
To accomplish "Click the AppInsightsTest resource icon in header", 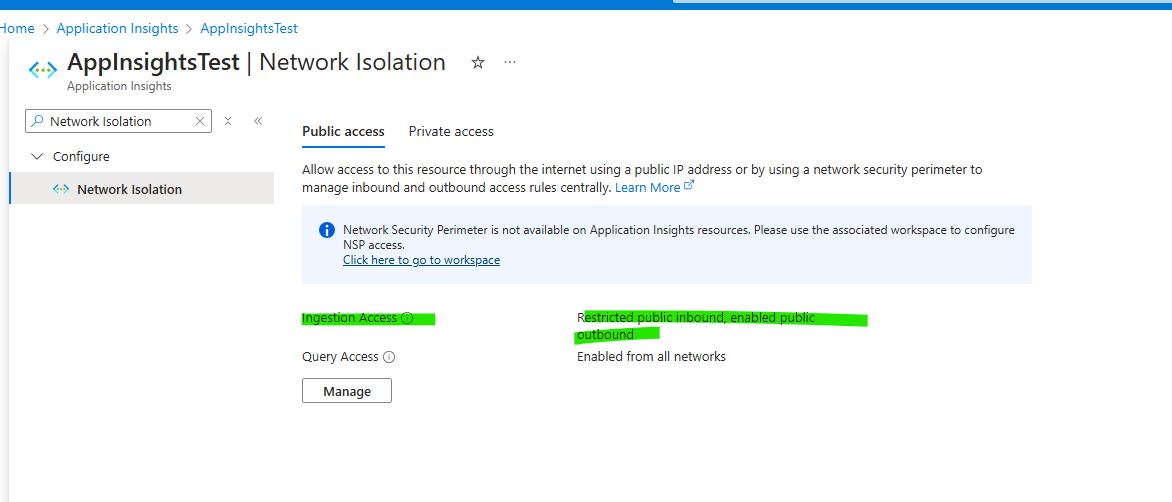I will (x=42, y=70).
